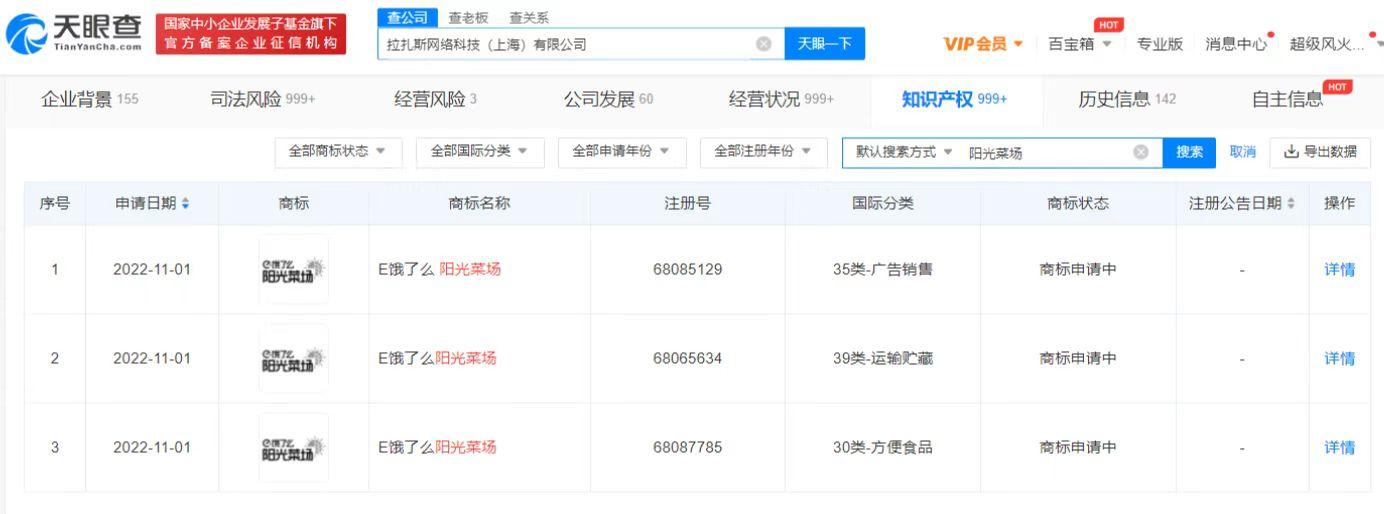1384x514 pixels.
Task: Switch to the 查关系 search tab
Action: tap(529, 18)
